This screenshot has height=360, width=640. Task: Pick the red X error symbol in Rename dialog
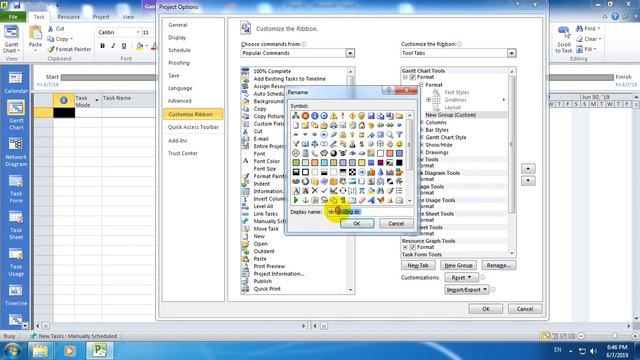pos(305,116)
